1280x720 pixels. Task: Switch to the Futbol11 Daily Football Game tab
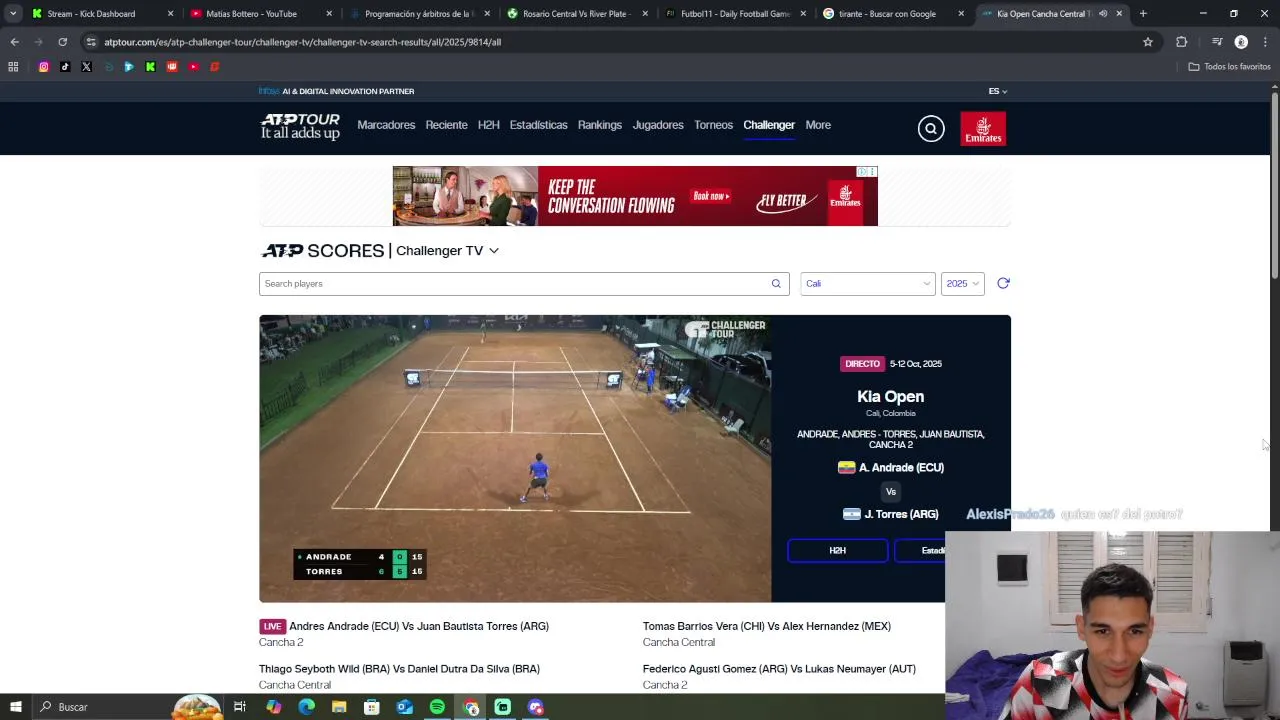[x=735, y=14]
